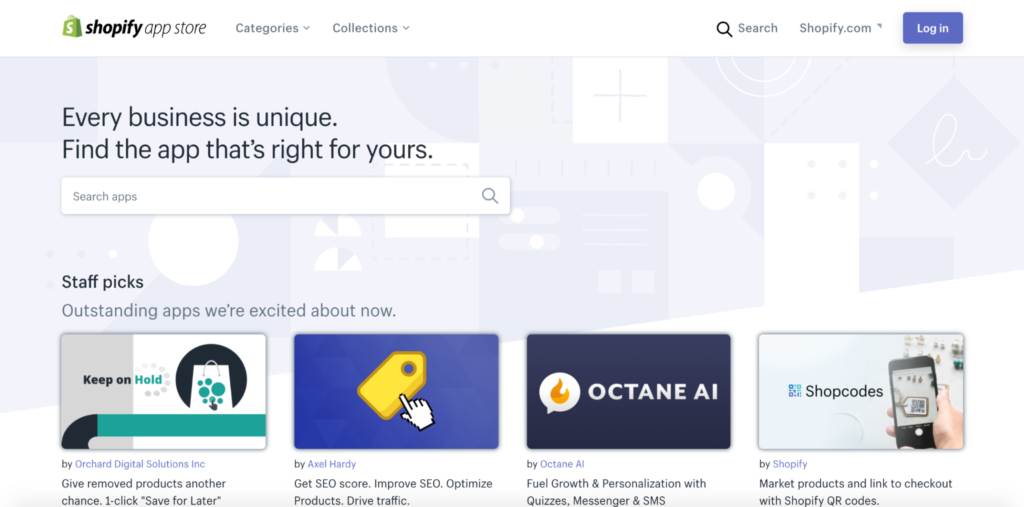Visit Orchard Digital Solutions Inc developer link
The height and width of the screenshot is (507, 1024).
(140, 464)
